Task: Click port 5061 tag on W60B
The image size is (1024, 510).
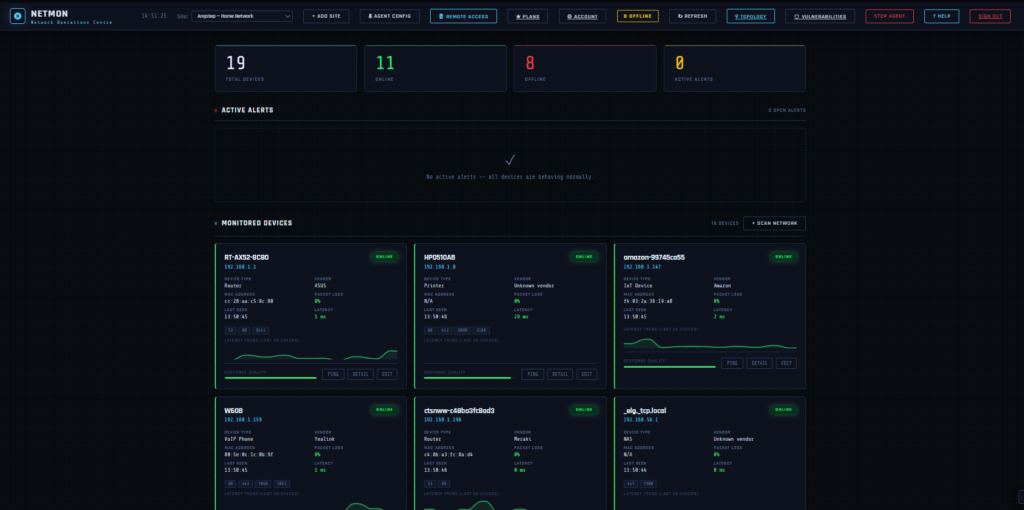Action: tap(281, 484)
